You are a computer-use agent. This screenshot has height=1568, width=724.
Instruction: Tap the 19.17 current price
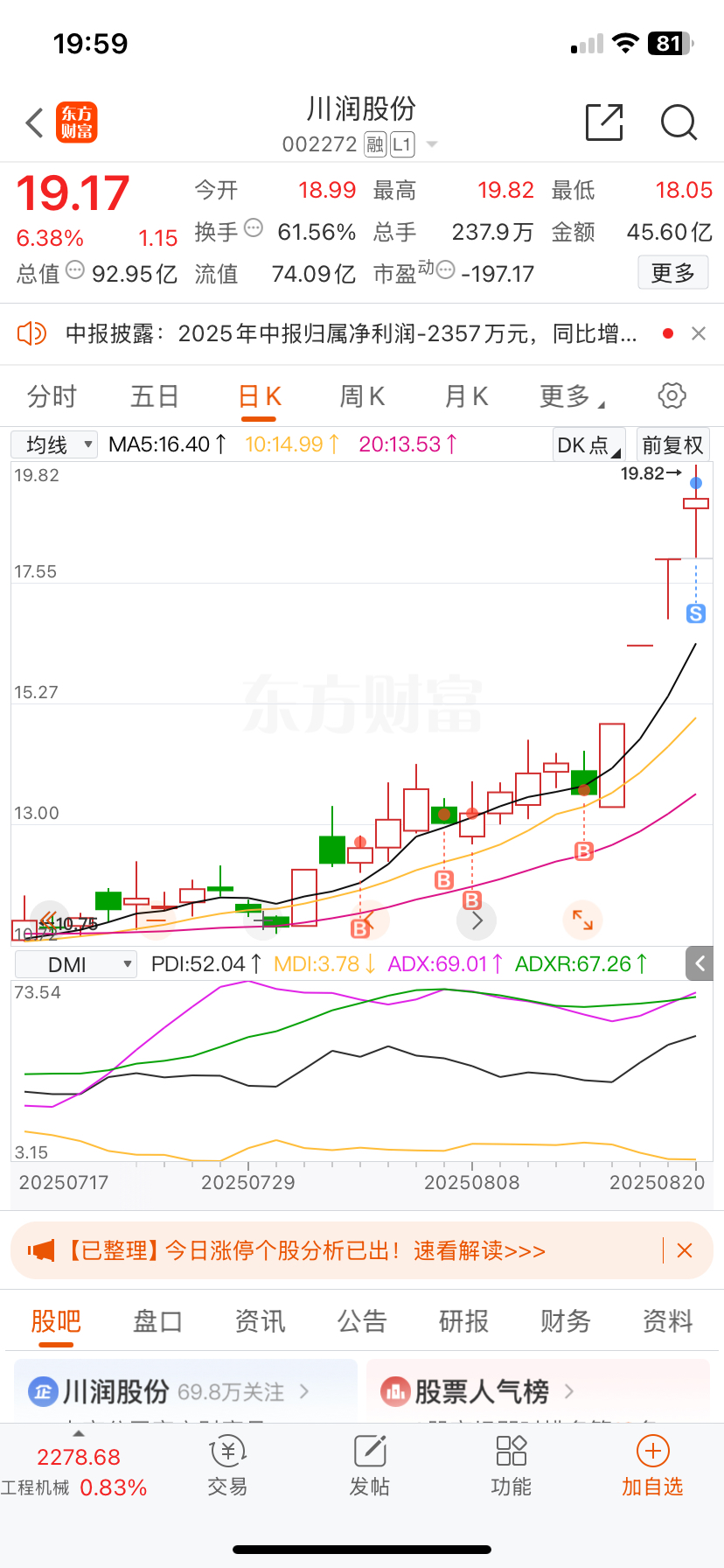73,193
